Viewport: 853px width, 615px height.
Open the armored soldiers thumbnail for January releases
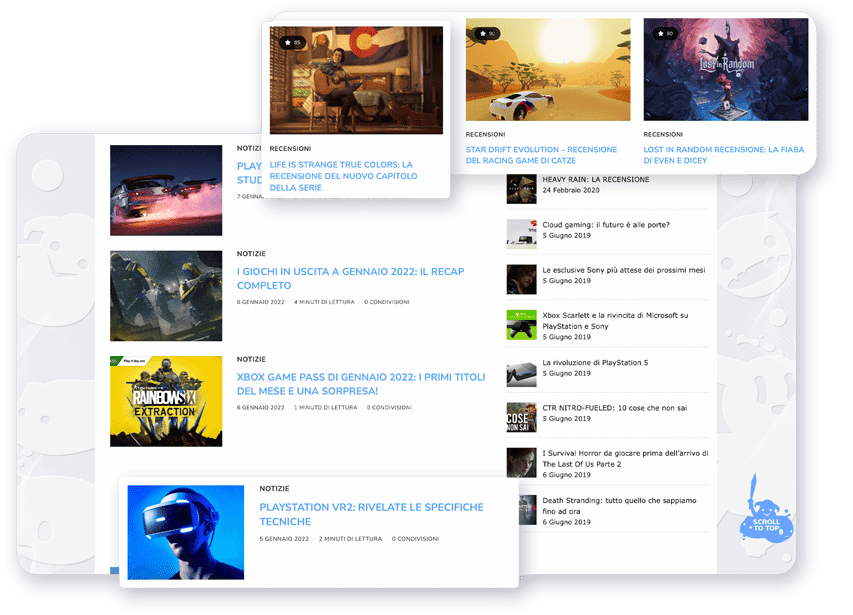[166, 296]
